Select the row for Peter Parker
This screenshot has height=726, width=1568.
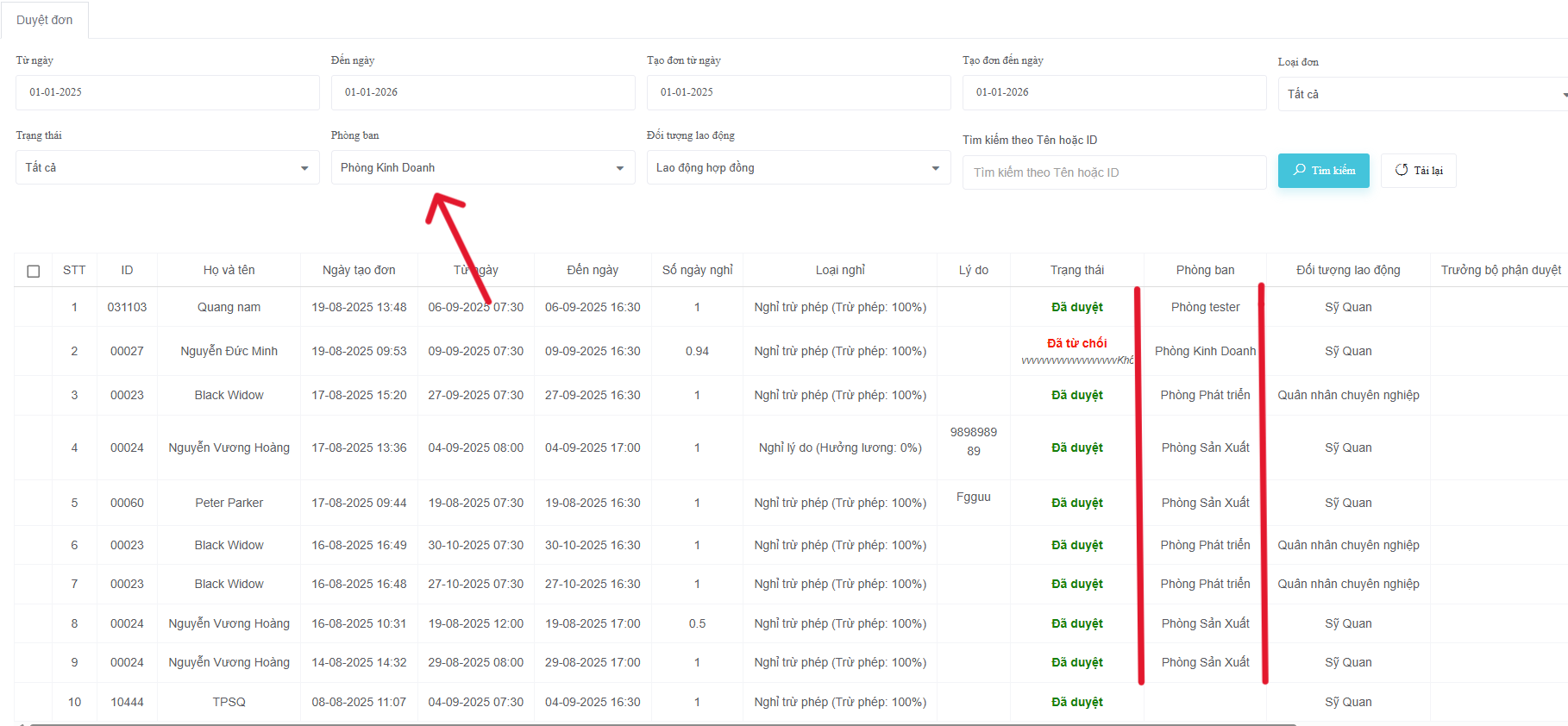(229, 503)
